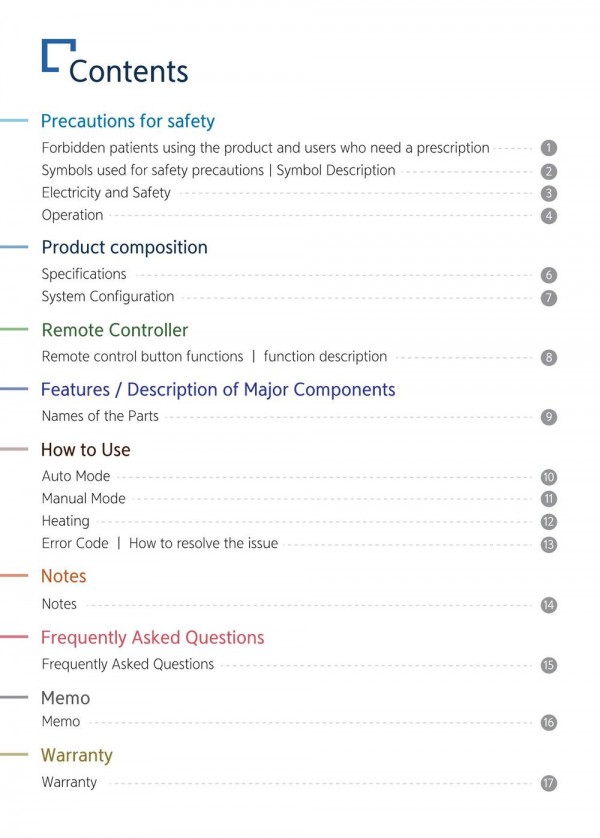Select the Electricity and Safety entry

pyautogui.click(x=106, y=193)
